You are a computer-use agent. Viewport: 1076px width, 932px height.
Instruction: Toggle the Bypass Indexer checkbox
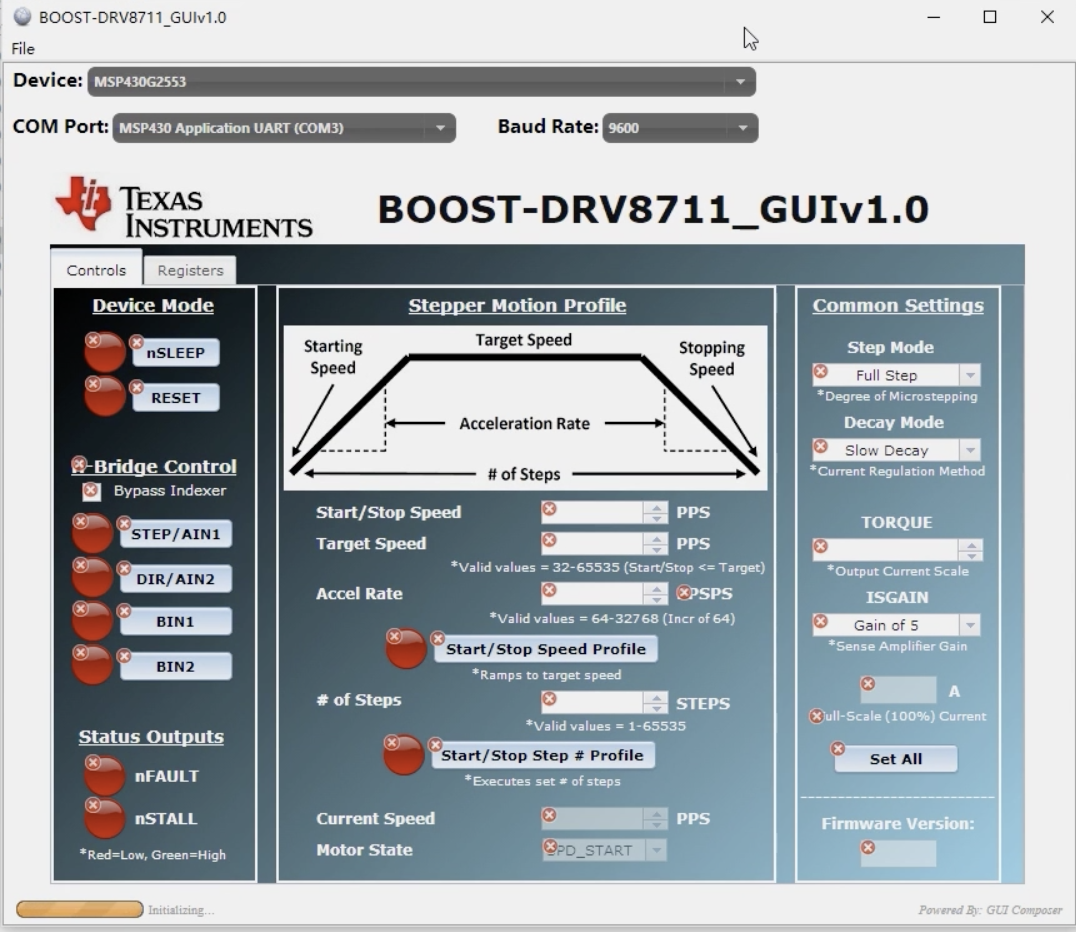tap(91, 491)
